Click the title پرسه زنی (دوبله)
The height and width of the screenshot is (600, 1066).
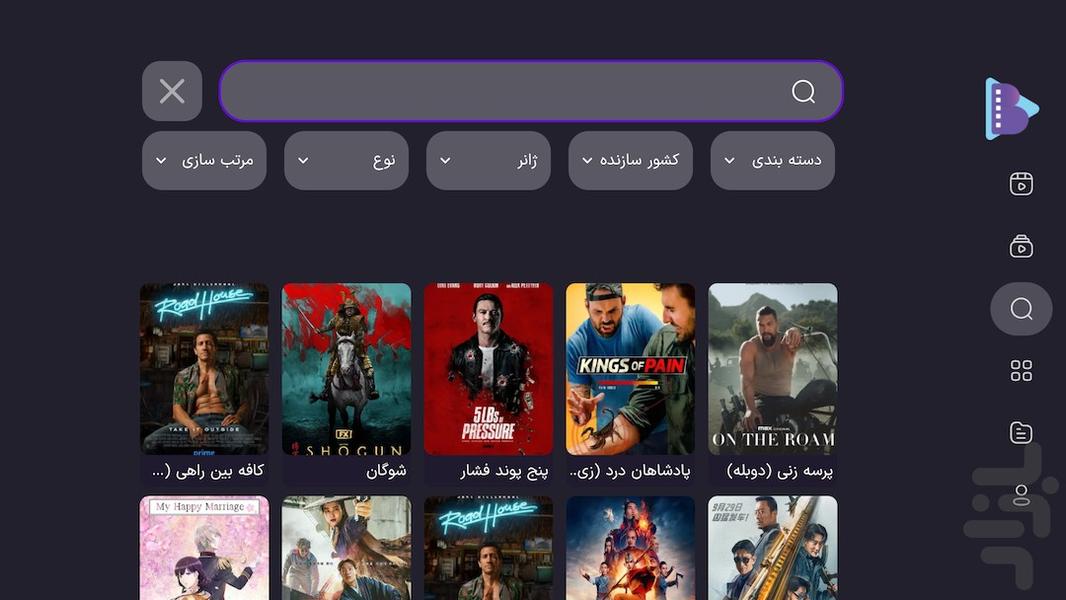(779, 470)
